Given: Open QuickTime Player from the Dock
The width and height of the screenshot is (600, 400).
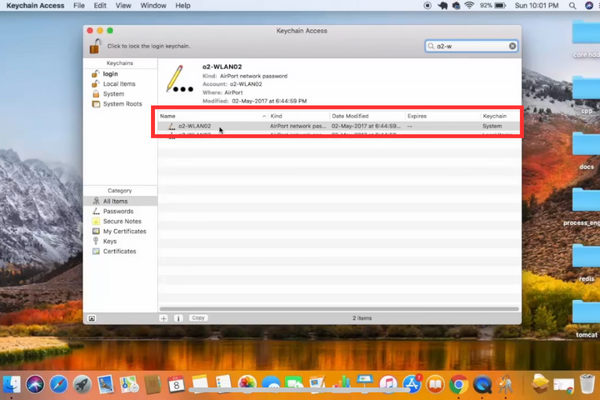Looking at the screenshot, I should coord(482,384).
